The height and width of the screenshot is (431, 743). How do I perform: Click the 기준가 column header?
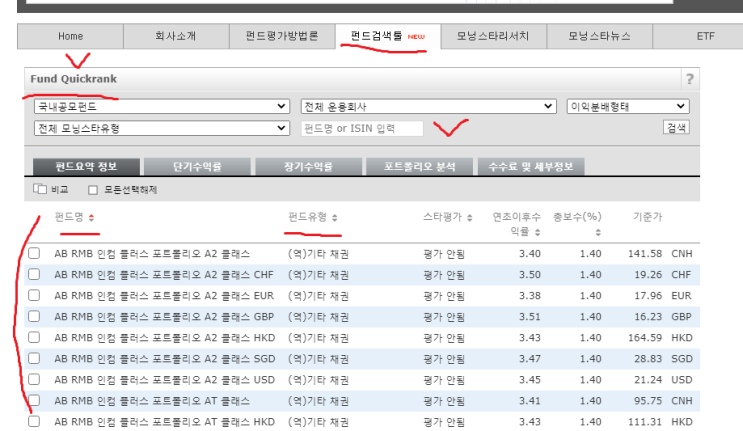pyautogui.click(x=647, y=217)
